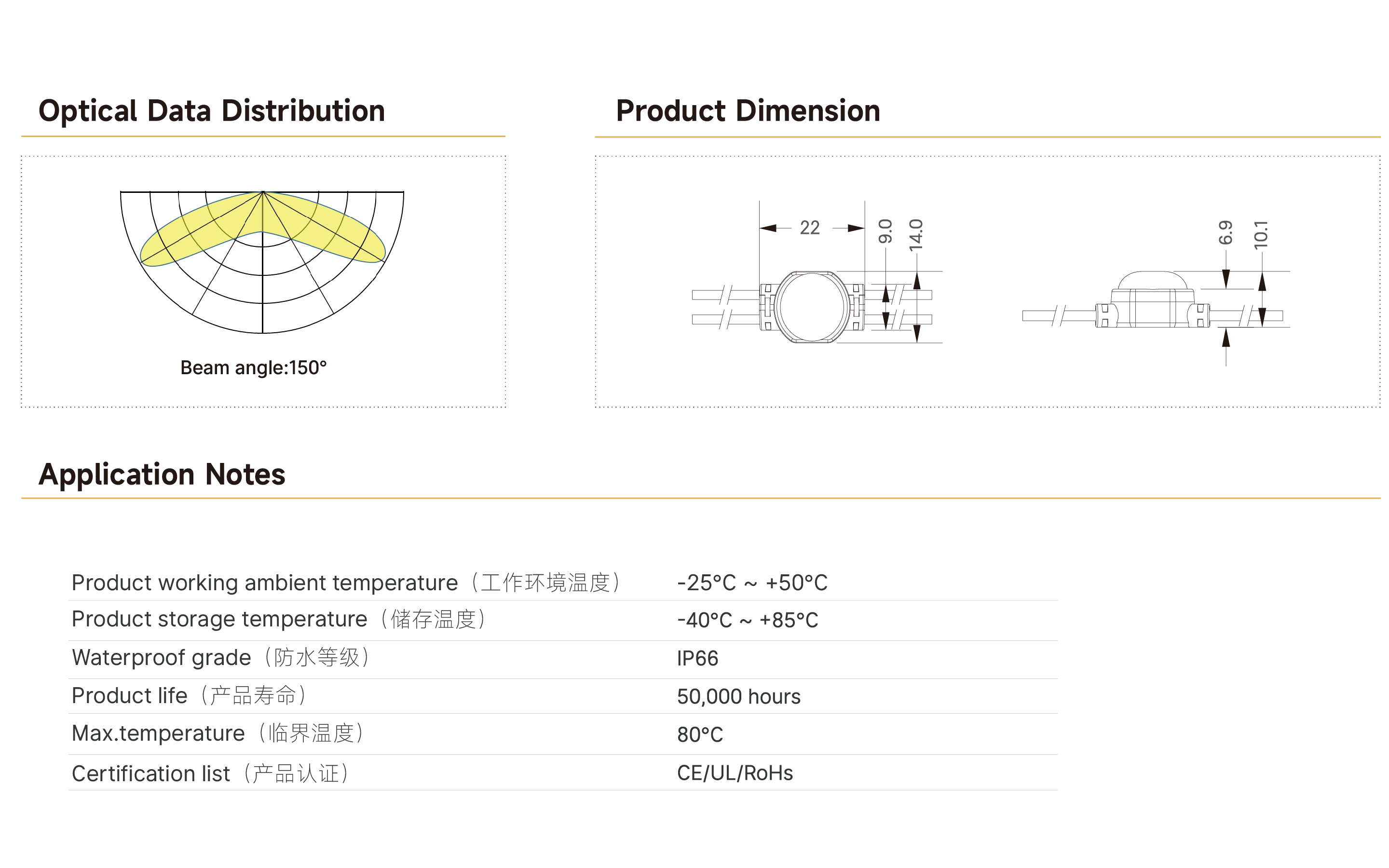The width and height of the screenshot is (1389, 868).
Task: Select the working ambient temperature row label
Action: point(346,583)
